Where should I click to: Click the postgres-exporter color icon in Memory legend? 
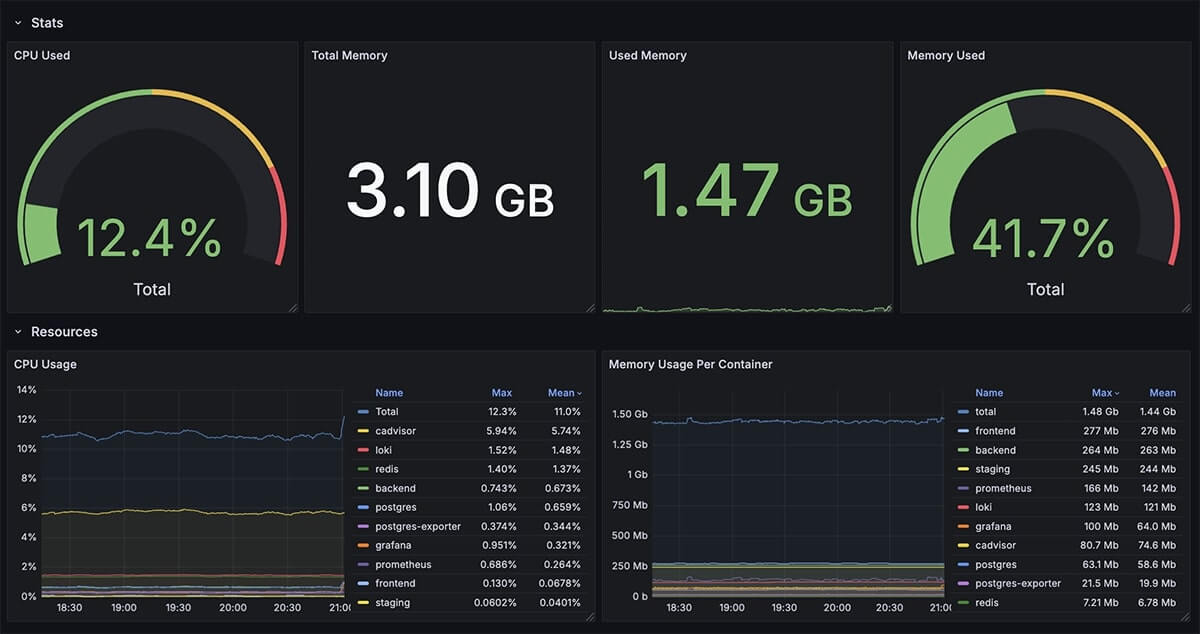[x=962, y=583]
